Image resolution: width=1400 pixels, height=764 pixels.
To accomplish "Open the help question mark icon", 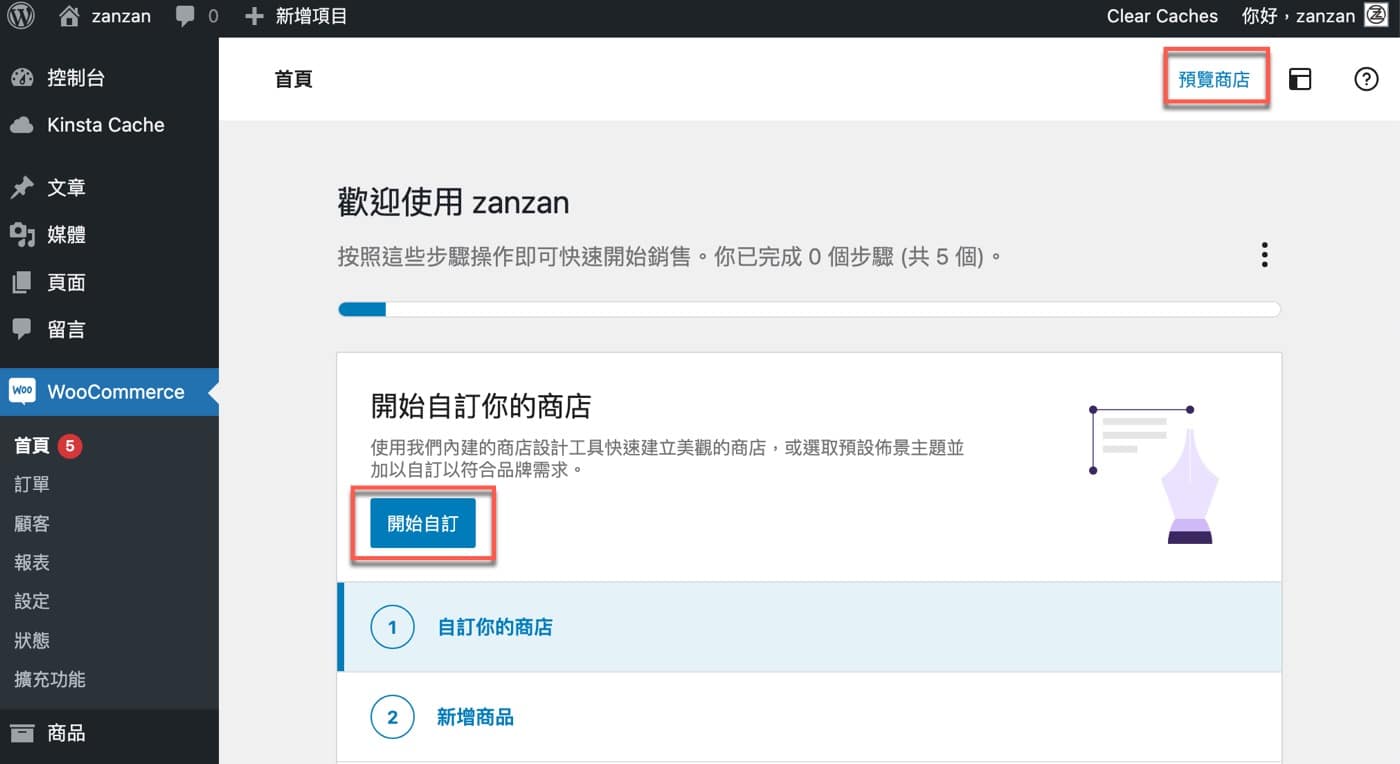I will pyautogui.click(x=1366, y=79).
